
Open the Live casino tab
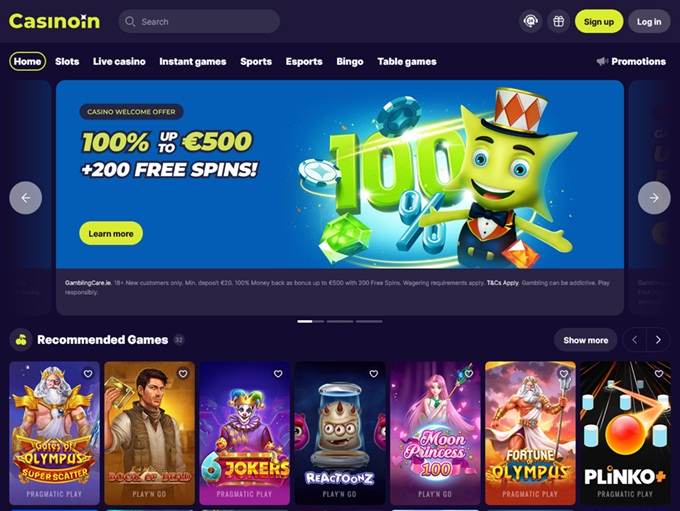(119, 62)
